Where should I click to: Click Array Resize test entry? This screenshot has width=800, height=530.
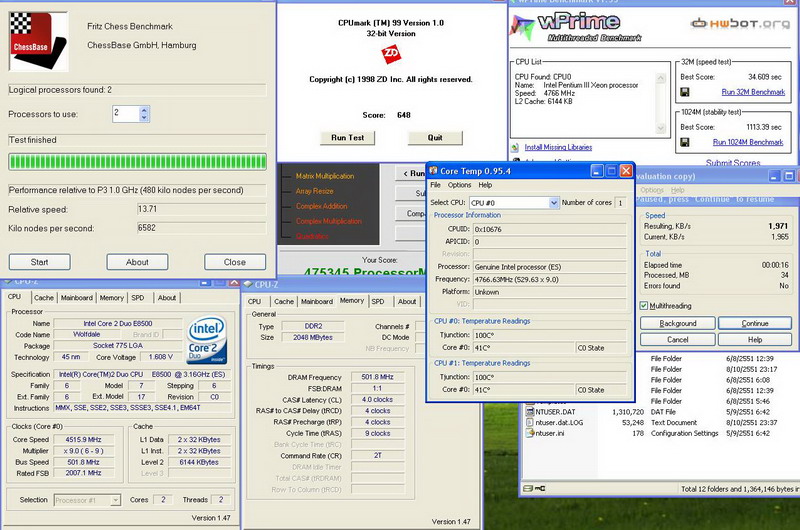pyautogui.click(x=314, y=191)
